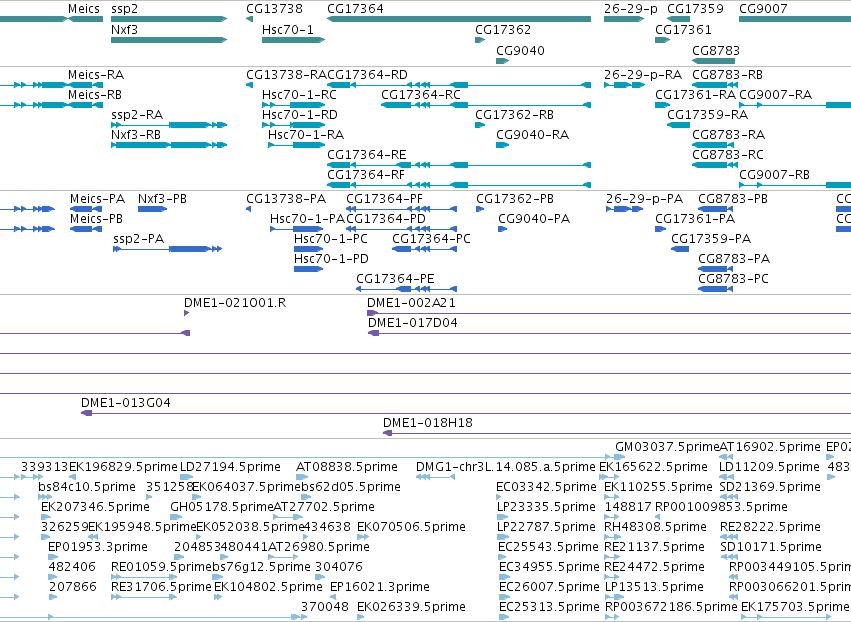
Task: Select the Hsc70-1 gene label
Action: (288, 29)
